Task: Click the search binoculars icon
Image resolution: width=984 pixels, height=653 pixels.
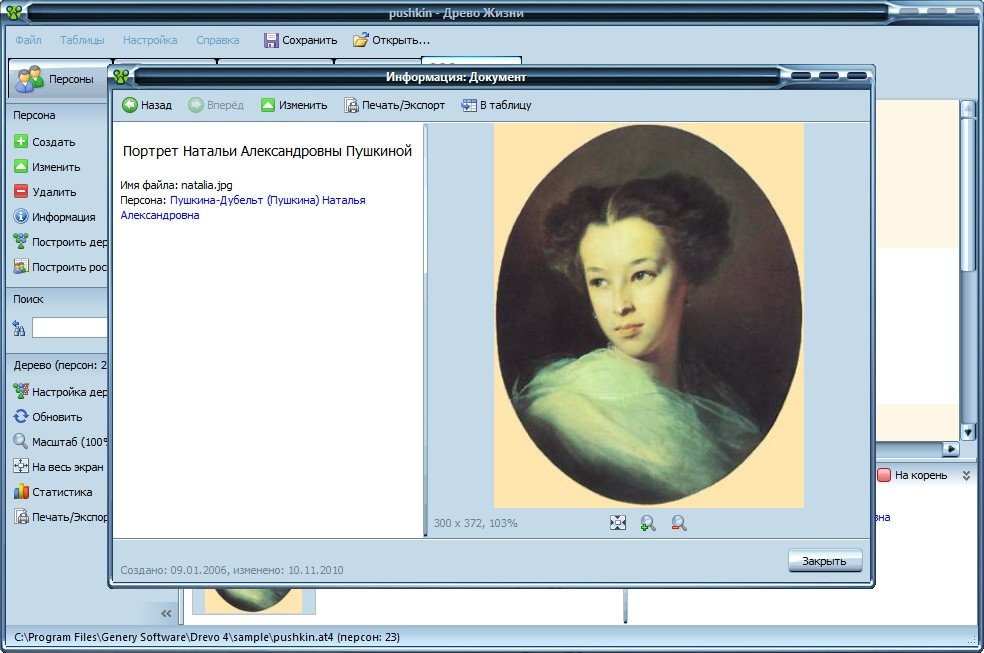Action: pos(19,328)
